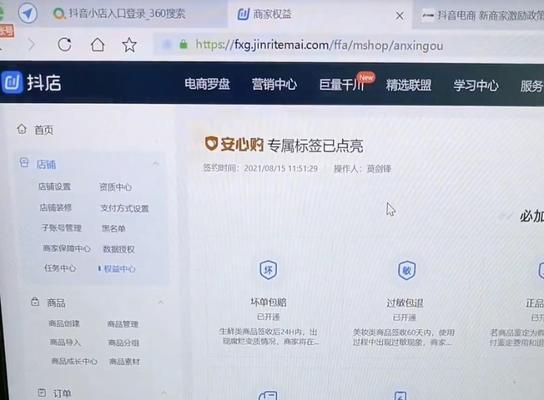Open 商品管理 in sidebar
Viewport: 544px width, 400px height.
click(x=123, y=324)
